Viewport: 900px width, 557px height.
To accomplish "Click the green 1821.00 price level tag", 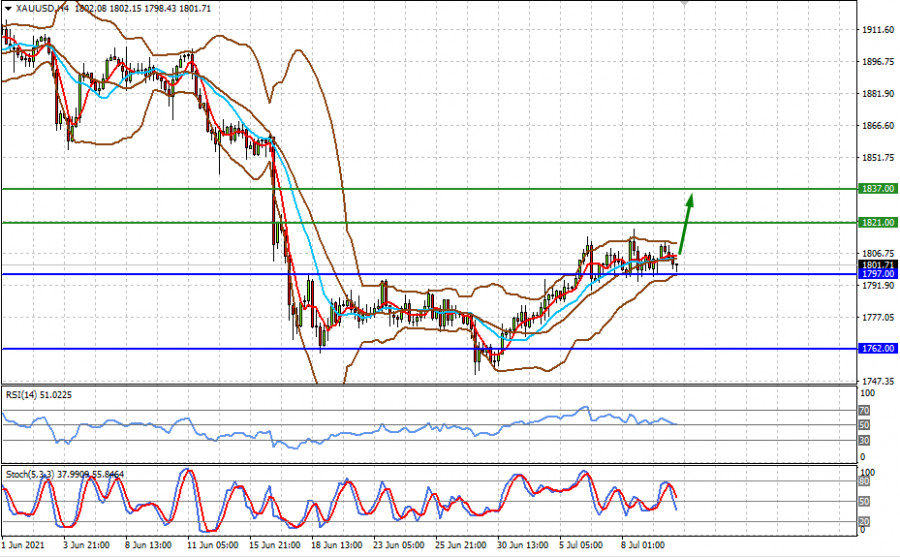I will pyautogui.click(x=876, y=222).
